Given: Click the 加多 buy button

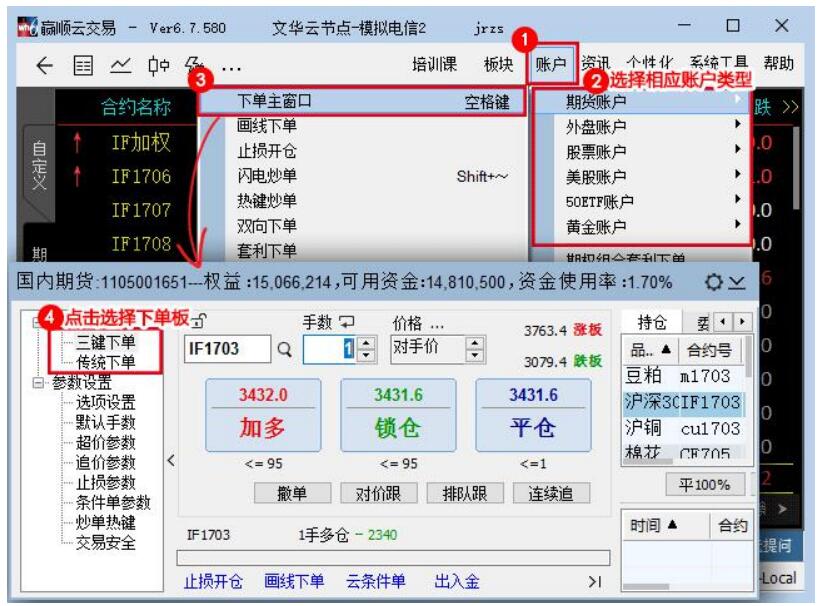Looking at the screenshot, I should (263, 415).
